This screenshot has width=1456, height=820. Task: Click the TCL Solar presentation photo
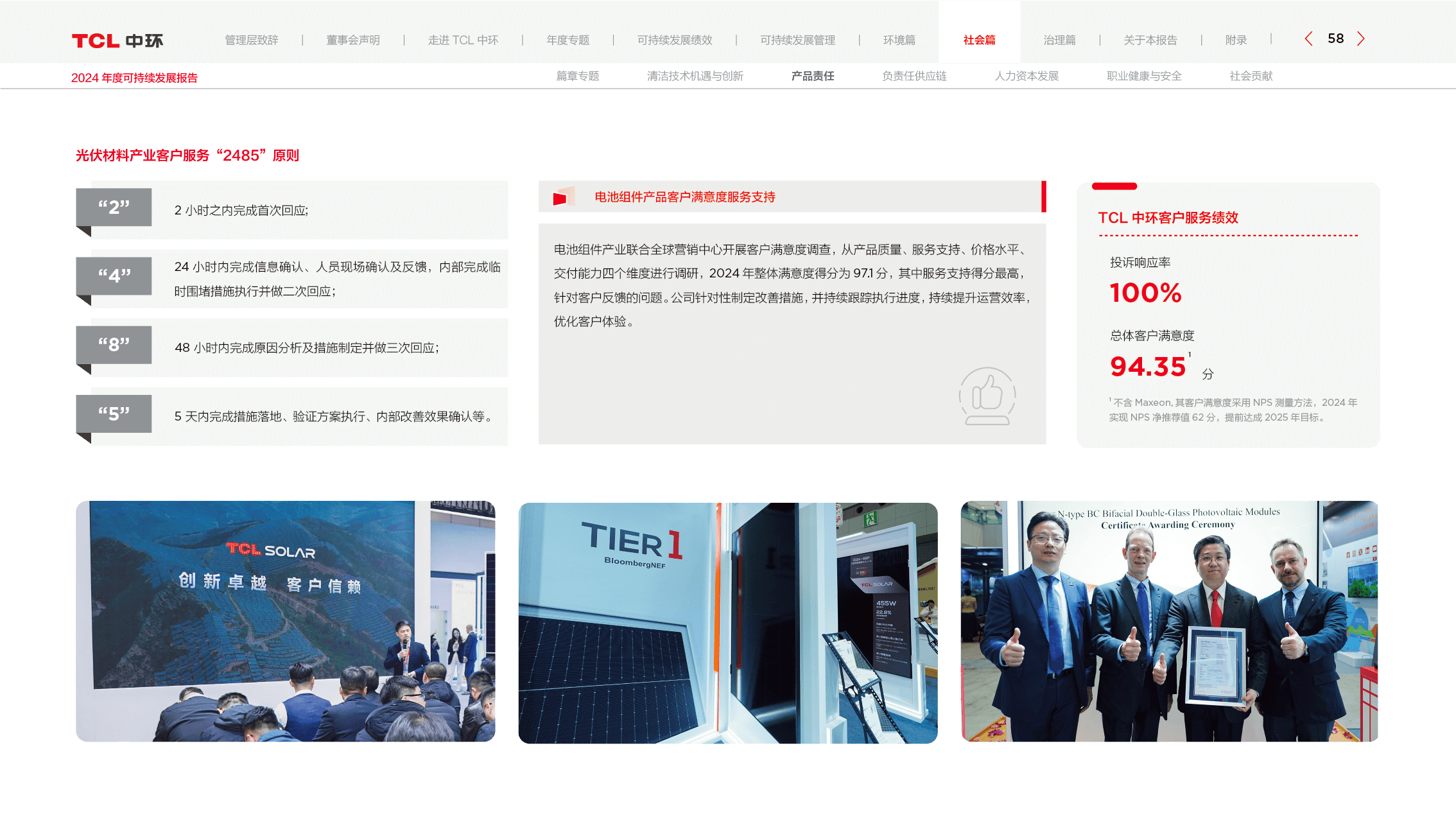(286, 622)
